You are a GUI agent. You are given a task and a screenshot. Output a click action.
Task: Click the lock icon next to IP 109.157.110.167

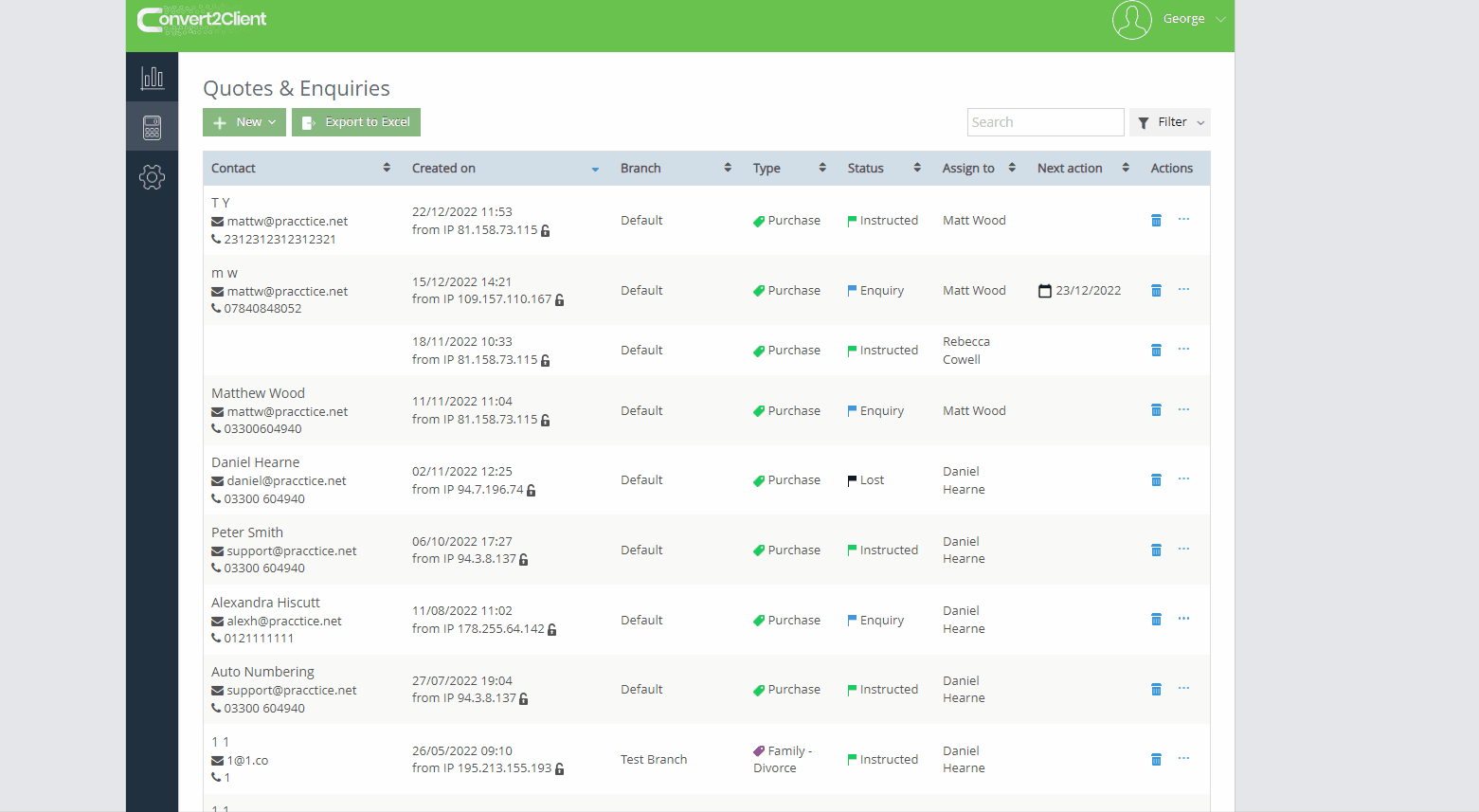[559, 300]
